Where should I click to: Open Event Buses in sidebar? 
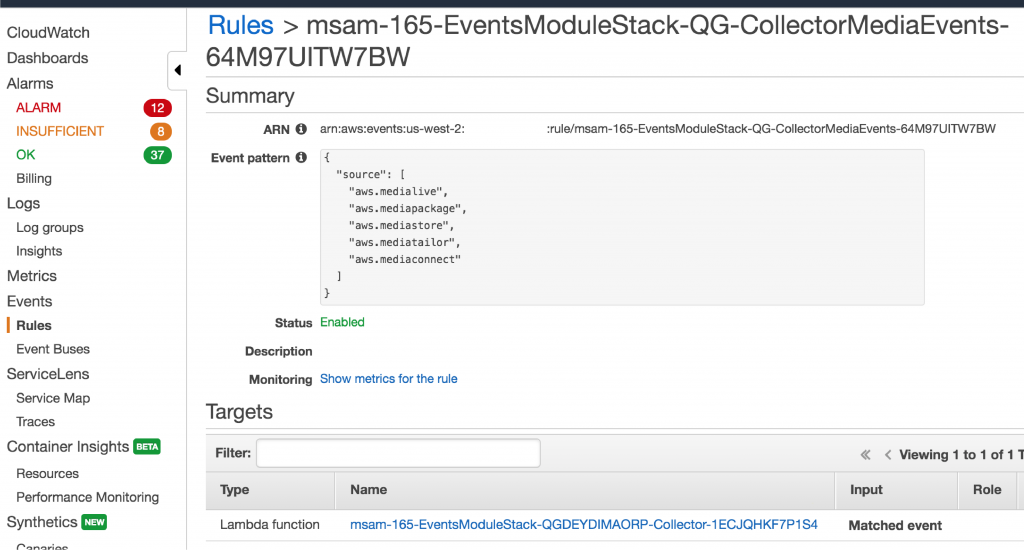53,349
